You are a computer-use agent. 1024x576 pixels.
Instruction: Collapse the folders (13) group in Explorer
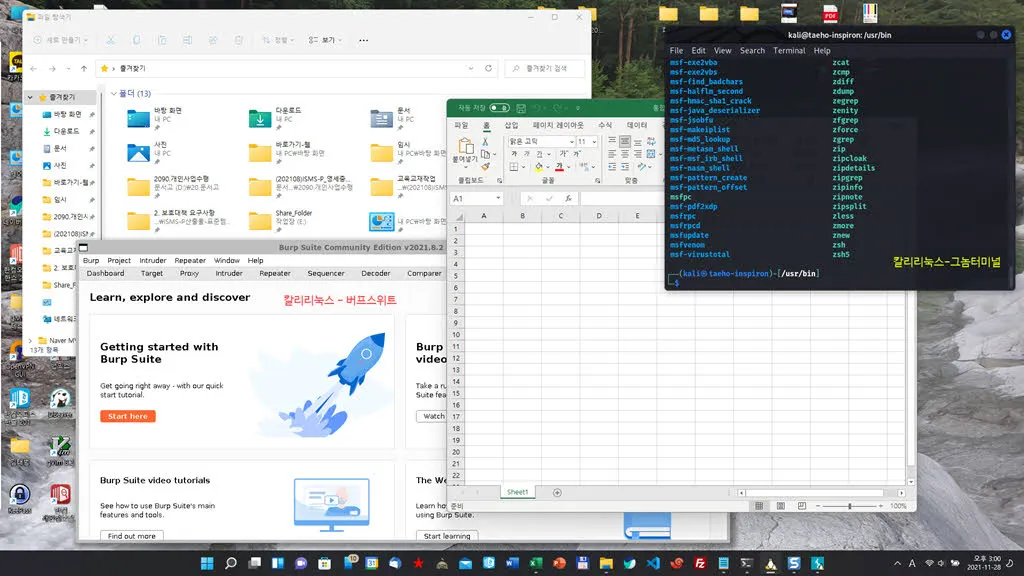pyautogui.click(x=114, y=94)
